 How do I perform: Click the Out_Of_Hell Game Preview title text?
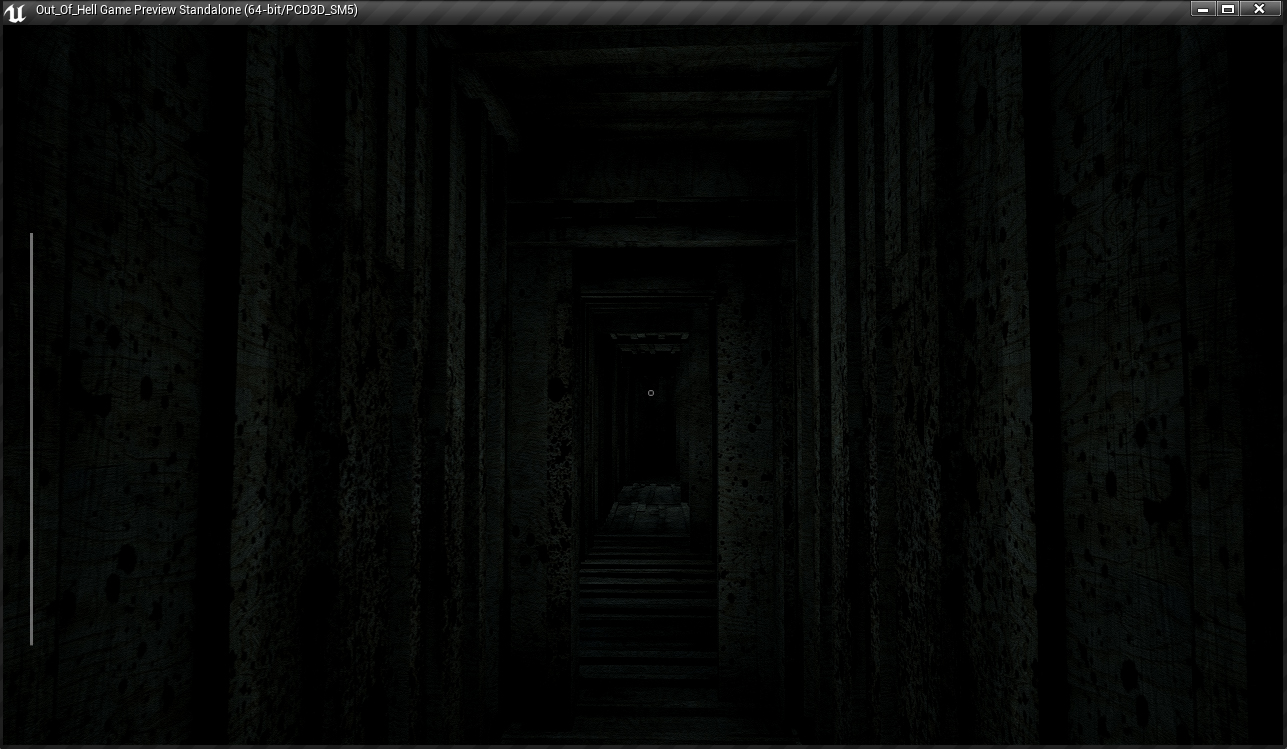(x=196, y=10)
